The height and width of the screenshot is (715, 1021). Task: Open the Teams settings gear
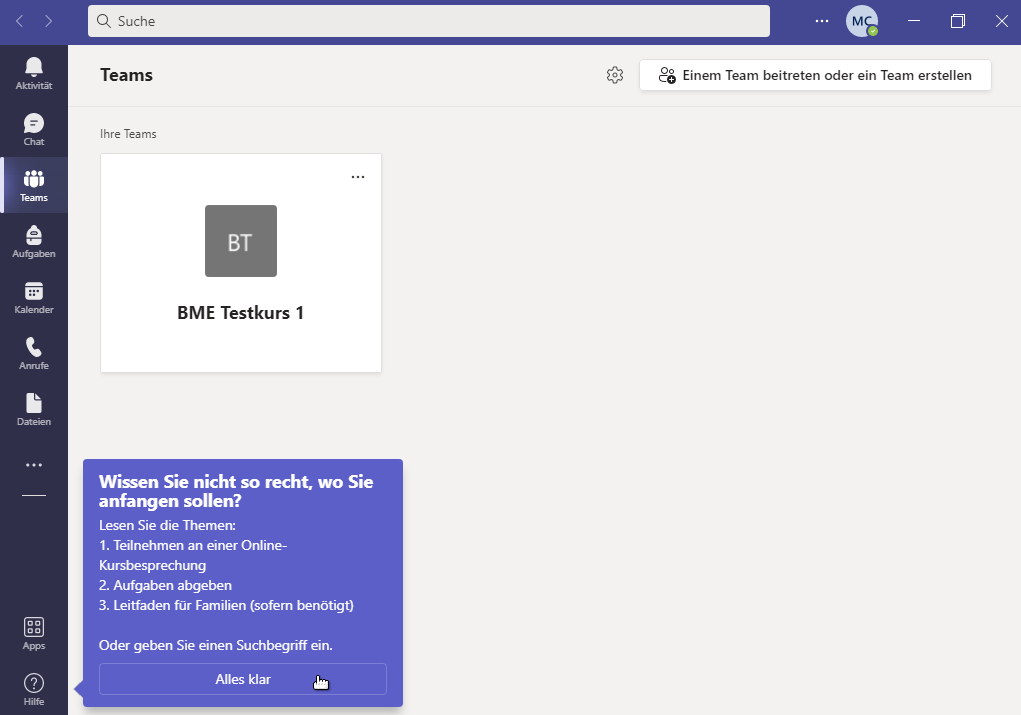[x=615, y=75]
